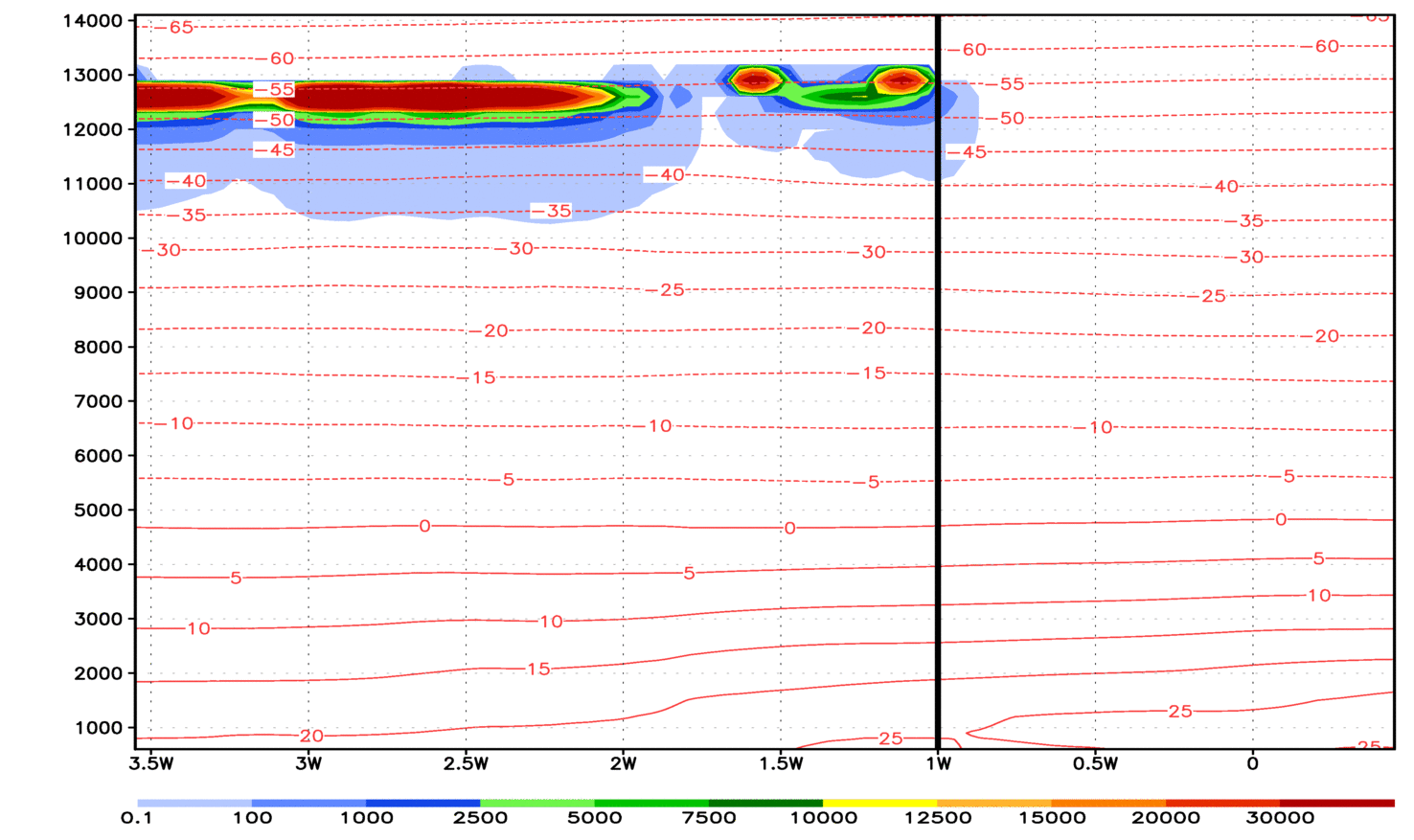Click the 7500 value label under the colorbar
Image resolution: width=1414 pixels, height=840 pixels.
point(709,818)
